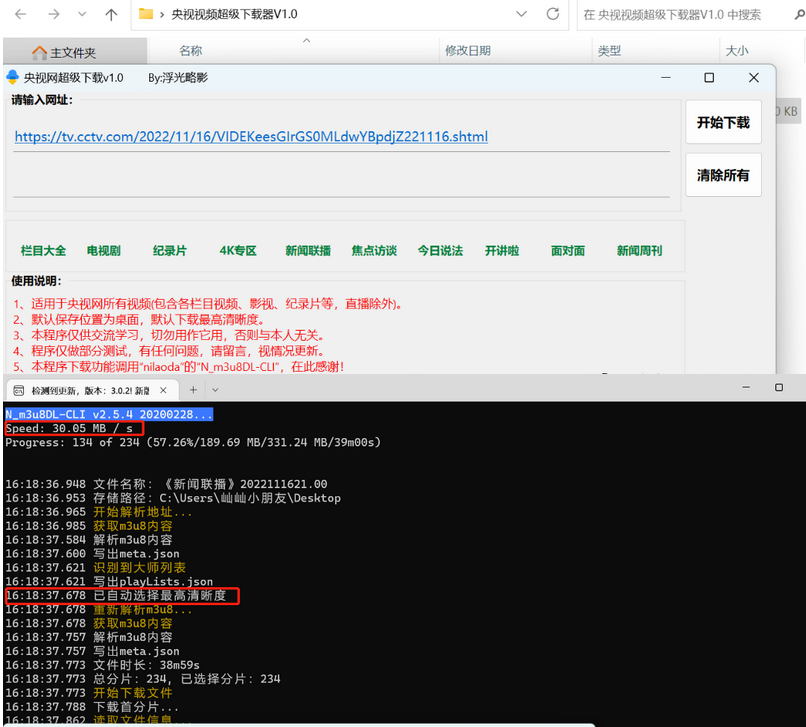The image size is (806, 727).
Task: Minimize the terminal window
Action: click(x=746, y=387)
